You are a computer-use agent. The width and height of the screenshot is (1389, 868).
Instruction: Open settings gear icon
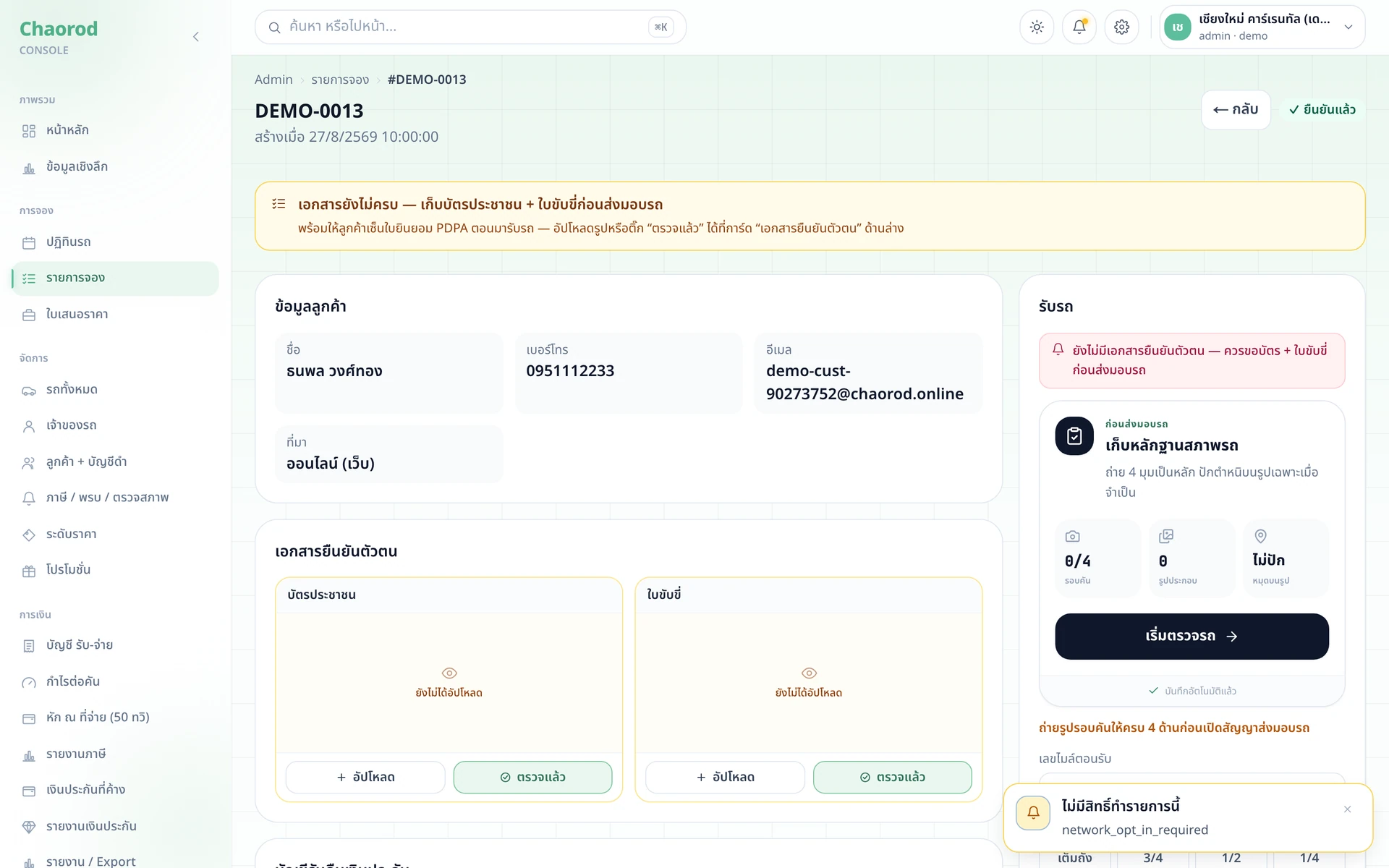pos(1122,27)
